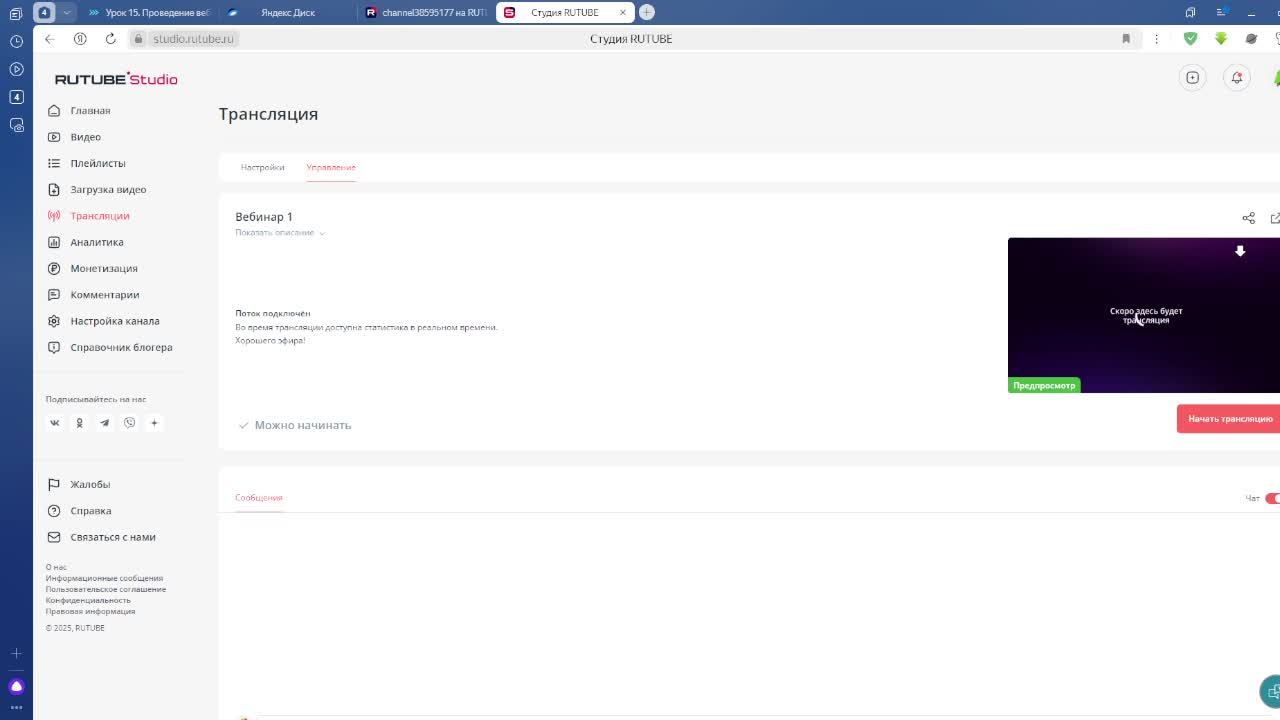This screenshot has height=720, width=1280.
Task: Click the tab group counter 4
Action: coord(45,12)
